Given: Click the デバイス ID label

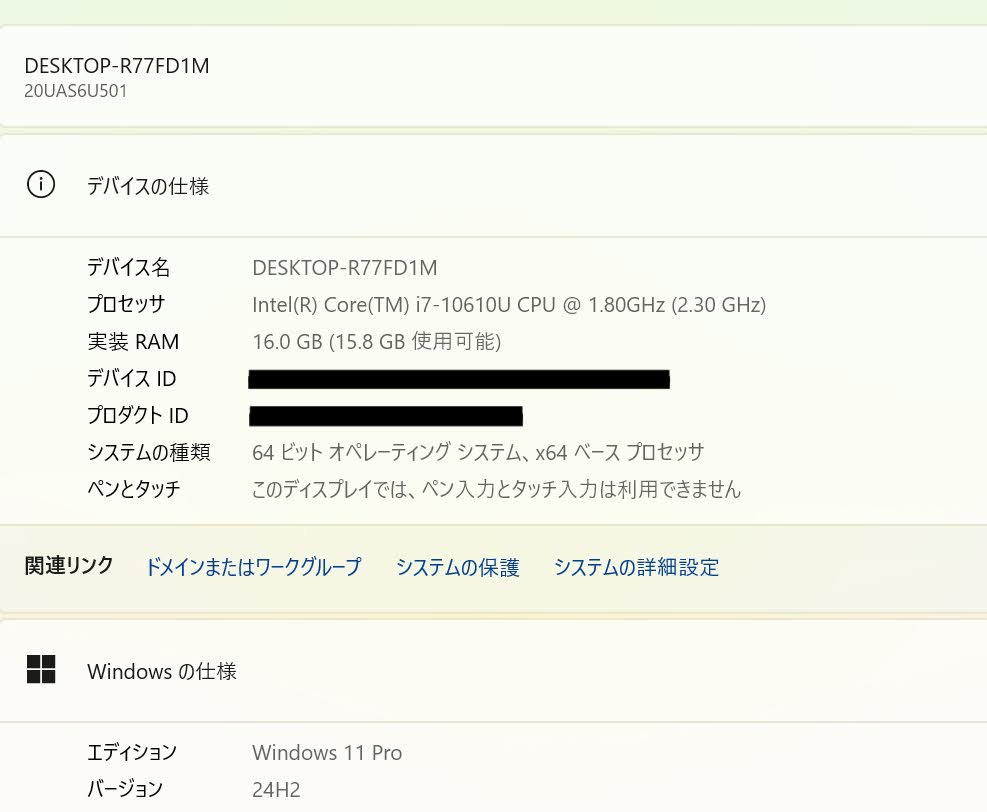Looking at the screenshot, I should pos(132,378).
